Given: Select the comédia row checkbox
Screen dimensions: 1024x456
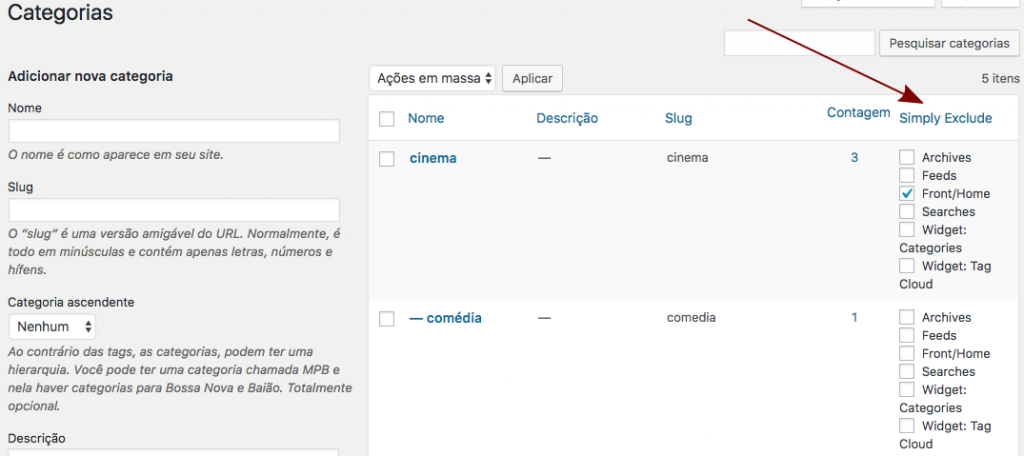Looking at the screenshot, I should 387,318.
